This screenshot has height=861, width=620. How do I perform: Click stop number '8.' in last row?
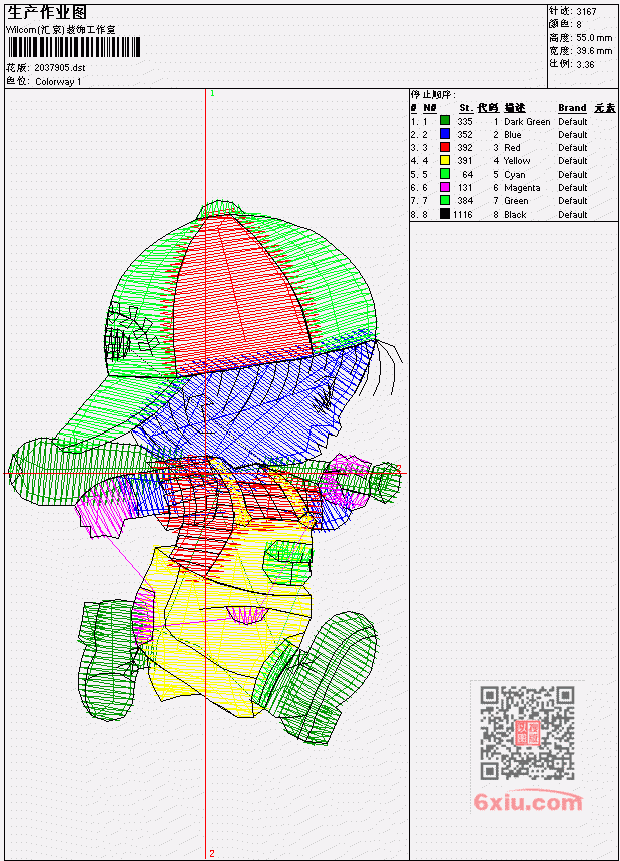click(414, 215)
